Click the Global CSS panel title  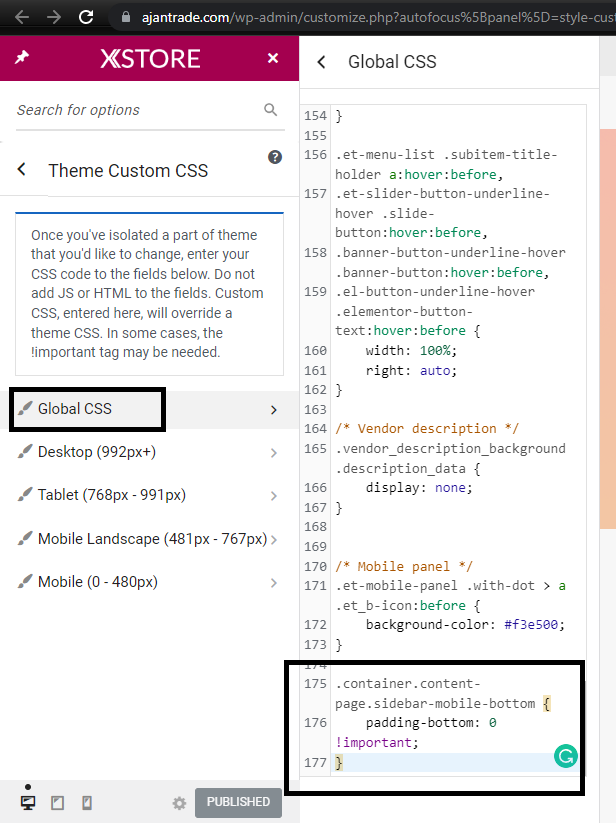tap(392, 62)
